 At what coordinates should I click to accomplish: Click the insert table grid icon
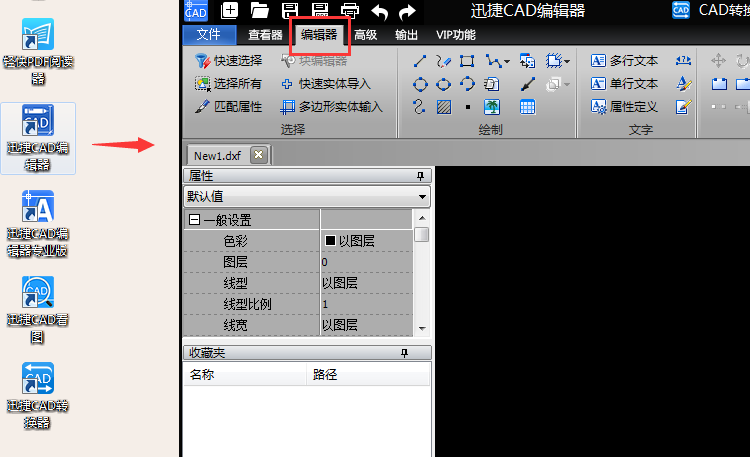tap(528, 107)
